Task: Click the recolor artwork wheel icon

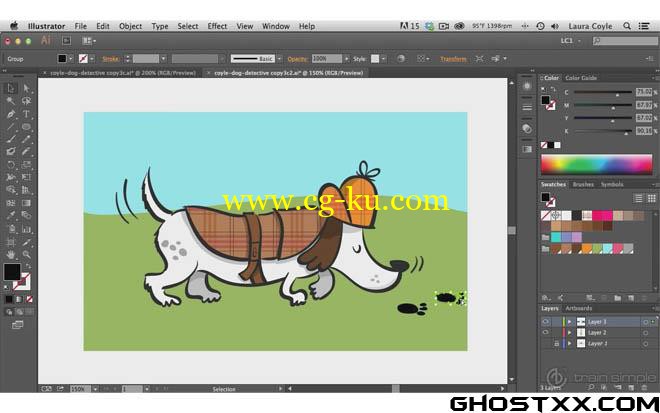Action: point(401,59)
